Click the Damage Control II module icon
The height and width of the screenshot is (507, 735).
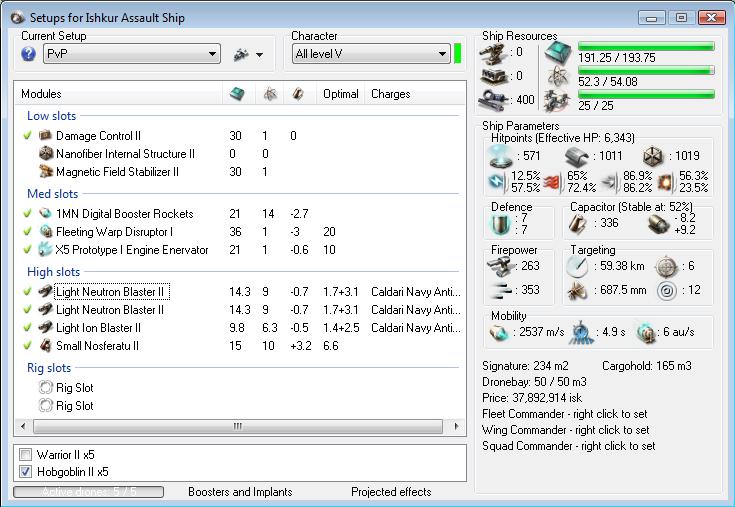coord(45,136)
